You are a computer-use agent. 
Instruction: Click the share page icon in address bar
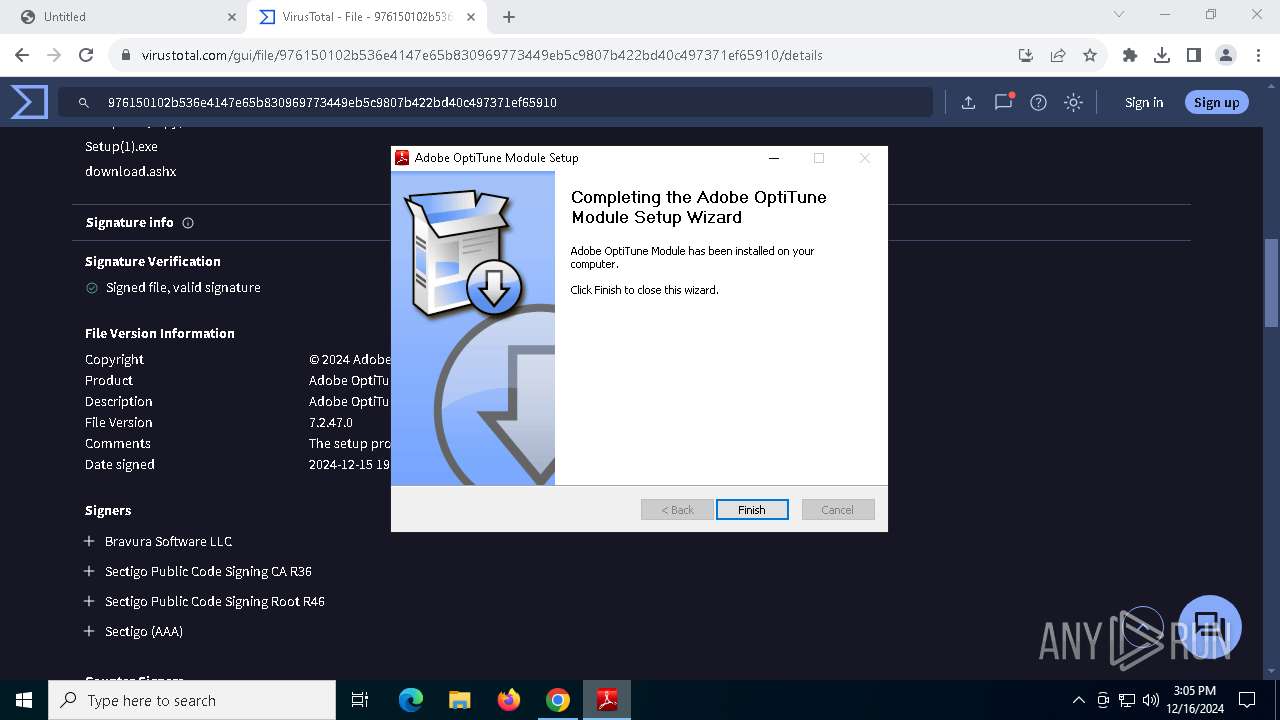[x=1058, y=55]
